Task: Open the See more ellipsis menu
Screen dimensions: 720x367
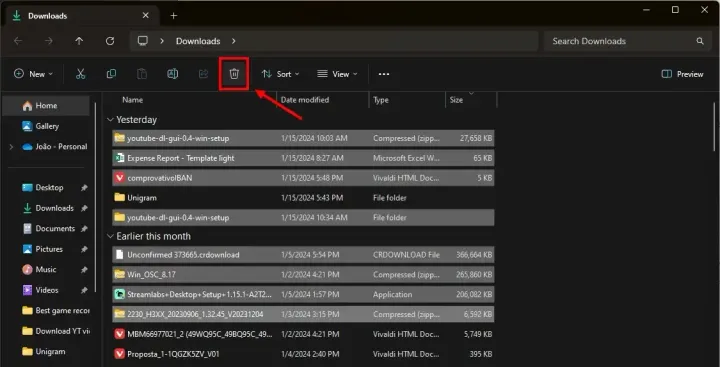Action: tap(384, 74)
